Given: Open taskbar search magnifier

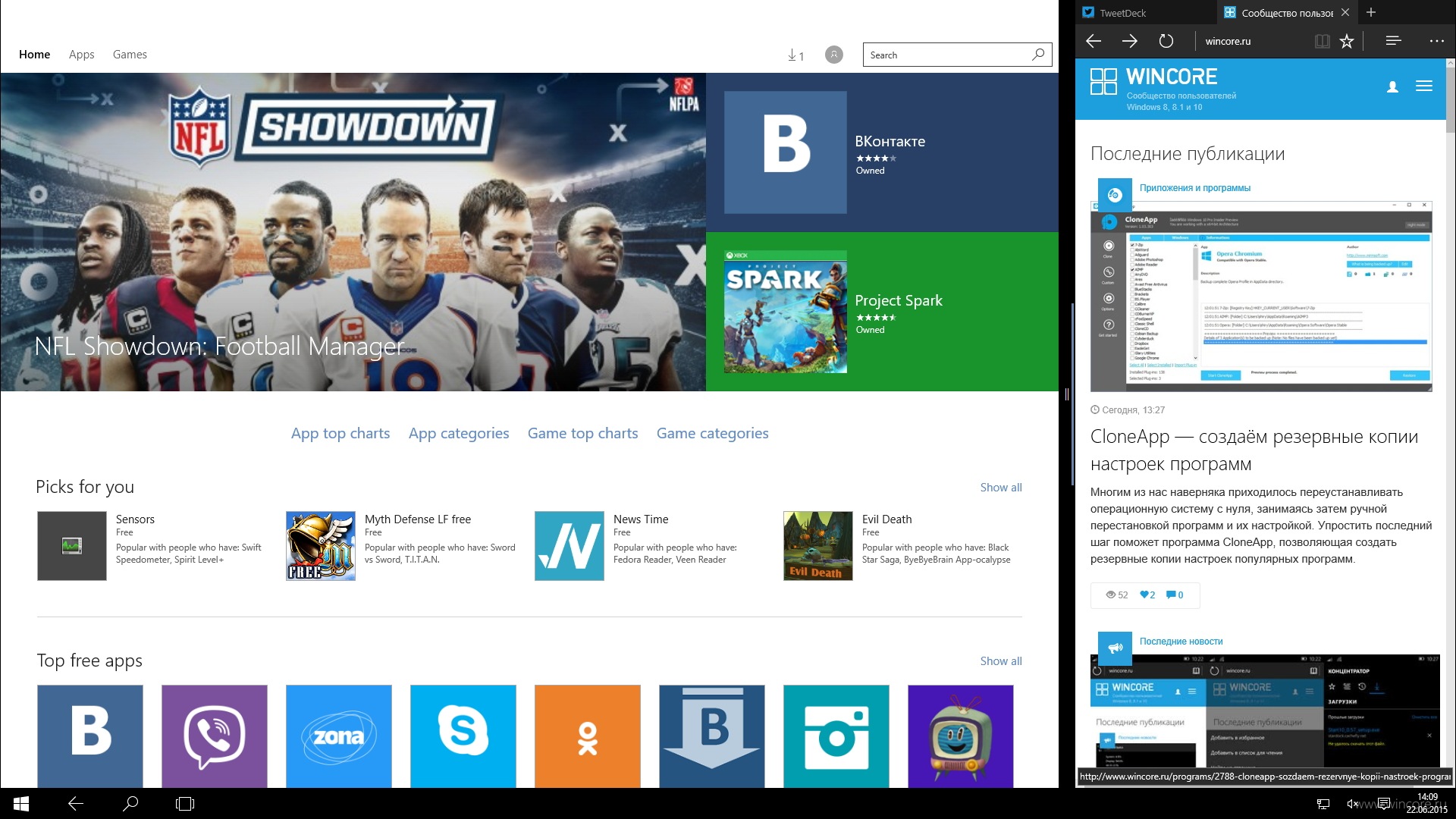Looking at the screenshot, I should (130, 804).
